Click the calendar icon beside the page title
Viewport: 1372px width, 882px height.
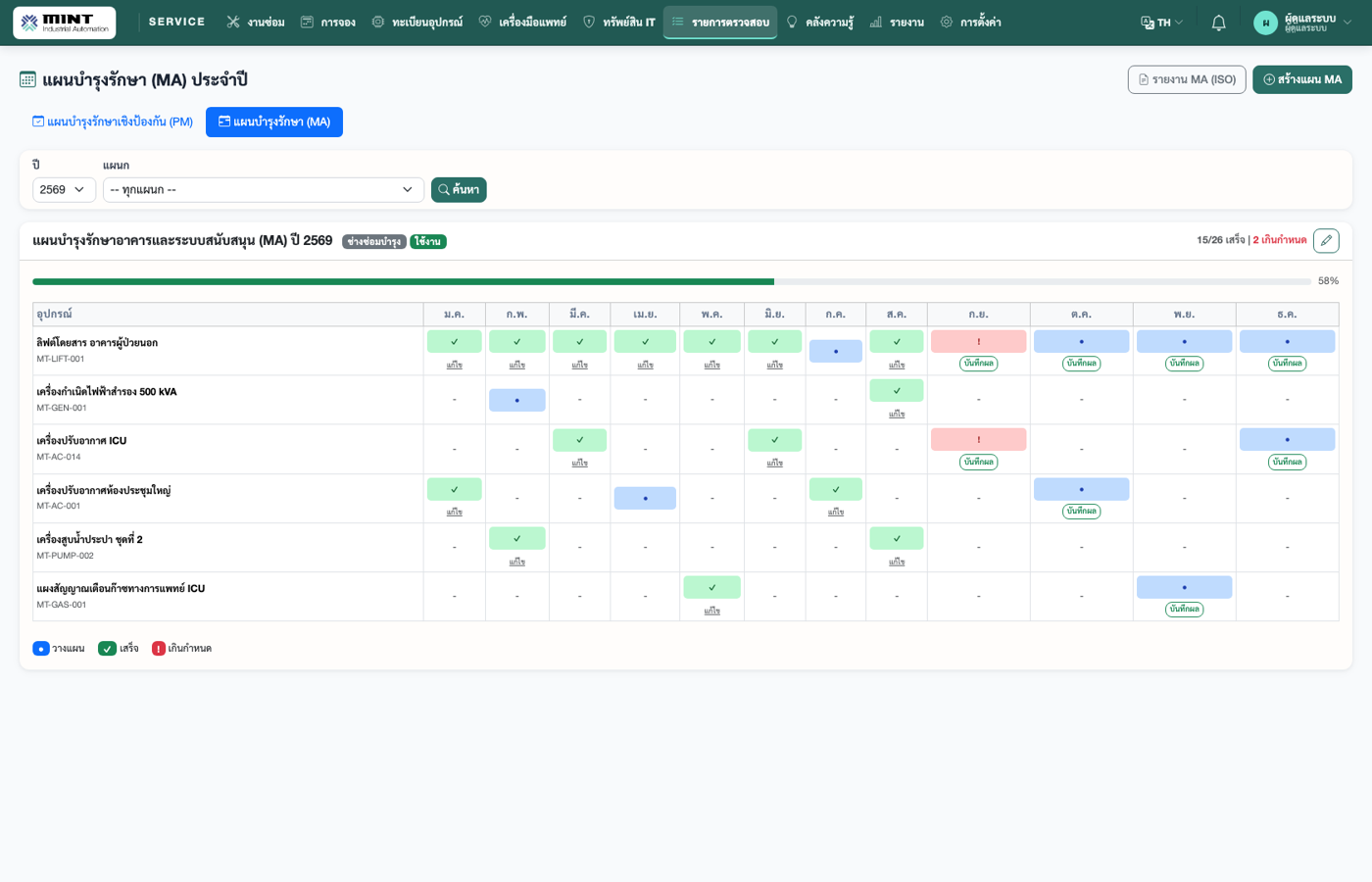pos(27,79)
